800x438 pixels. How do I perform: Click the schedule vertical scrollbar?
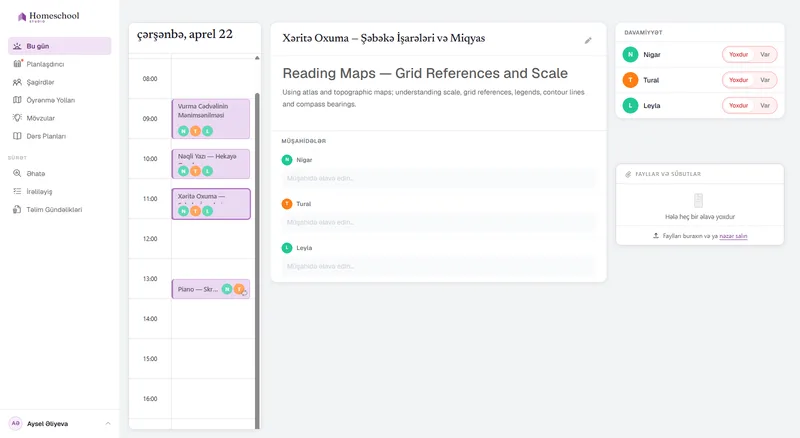click(257, 260)
